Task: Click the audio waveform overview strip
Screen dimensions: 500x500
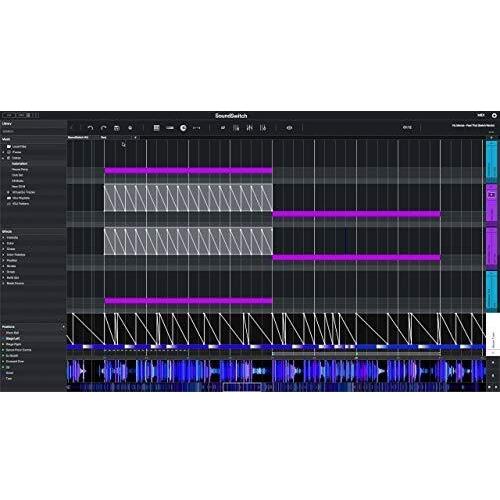Action: pos(276,387)
